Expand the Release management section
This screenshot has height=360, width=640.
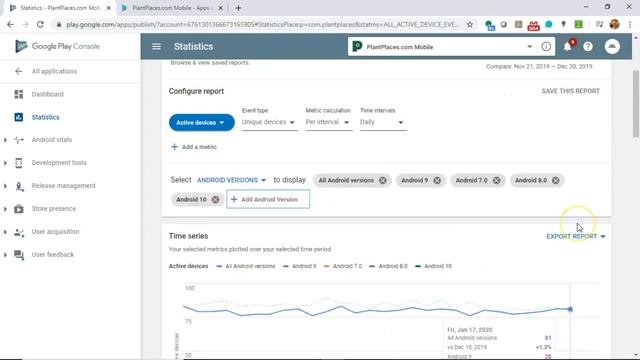coord(5,186)
